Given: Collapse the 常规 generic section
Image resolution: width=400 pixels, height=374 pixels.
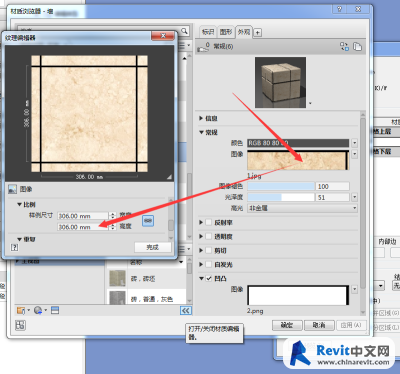Looking at the screenshot, I should [x=201, y=132].
